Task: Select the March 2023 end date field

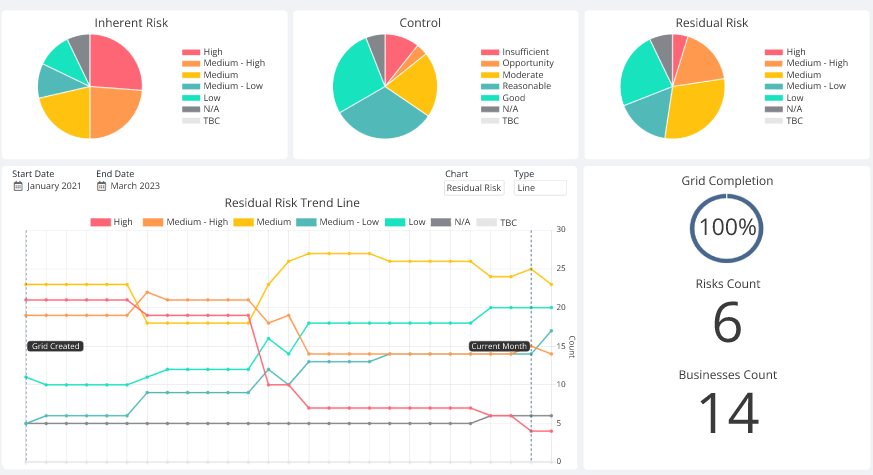Action: tap(135, 186)
